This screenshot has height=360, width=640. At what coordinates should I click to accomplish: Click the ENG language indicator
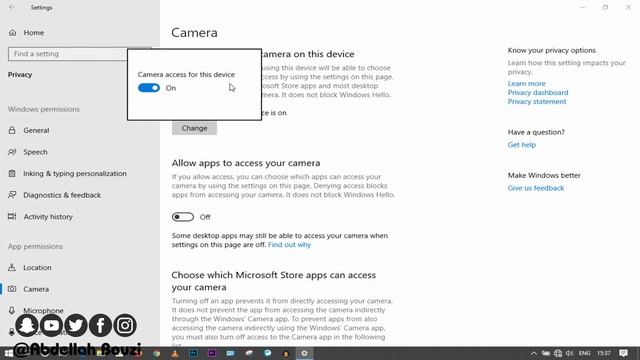point(584,353)
